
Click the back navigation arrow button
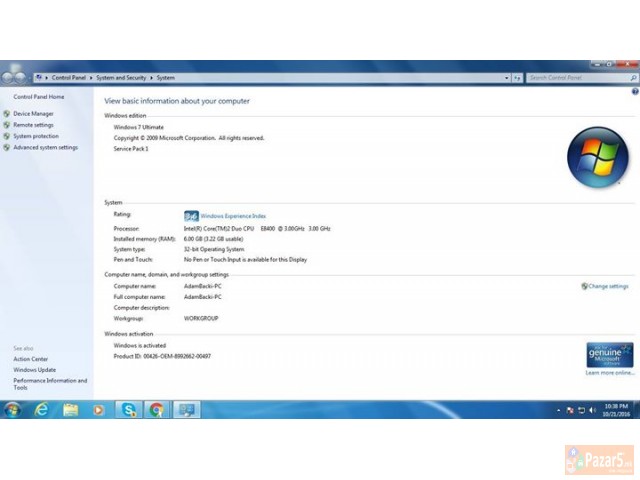tap(8, 77)
